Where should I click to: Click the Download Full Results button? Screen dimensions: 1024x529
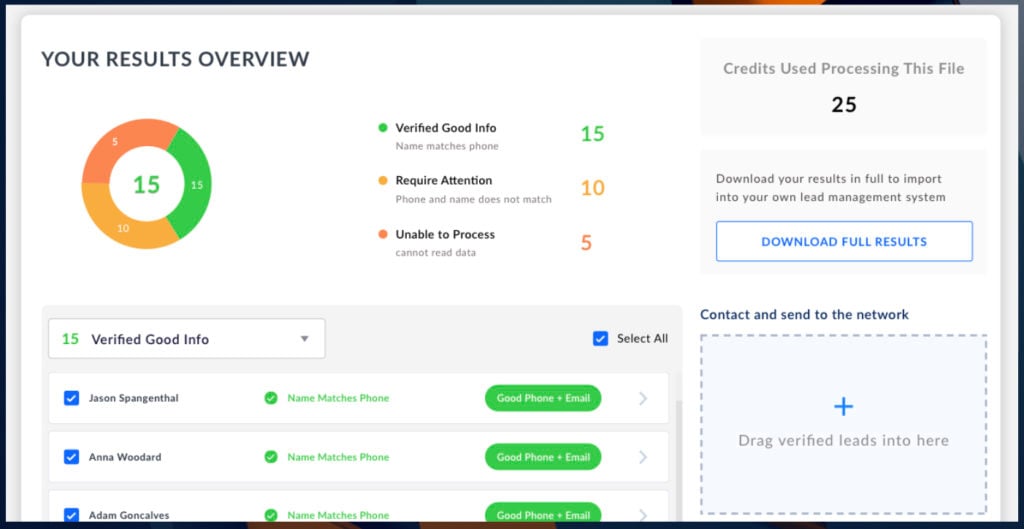tap(844, 241)
